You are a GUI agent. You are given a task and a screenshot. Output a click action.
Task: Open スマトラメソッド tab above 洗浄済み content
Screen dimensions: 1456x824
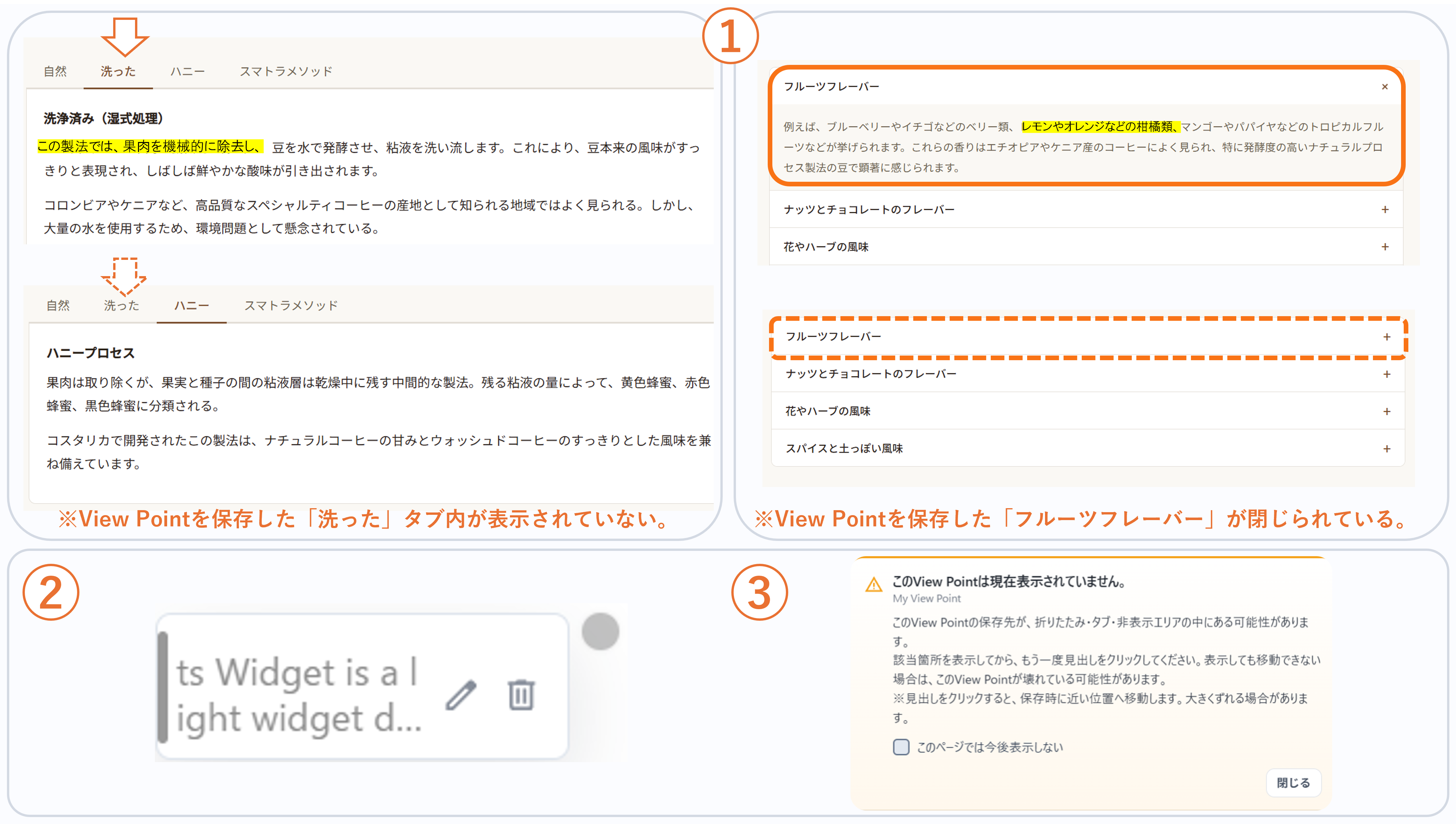[286, 71]
